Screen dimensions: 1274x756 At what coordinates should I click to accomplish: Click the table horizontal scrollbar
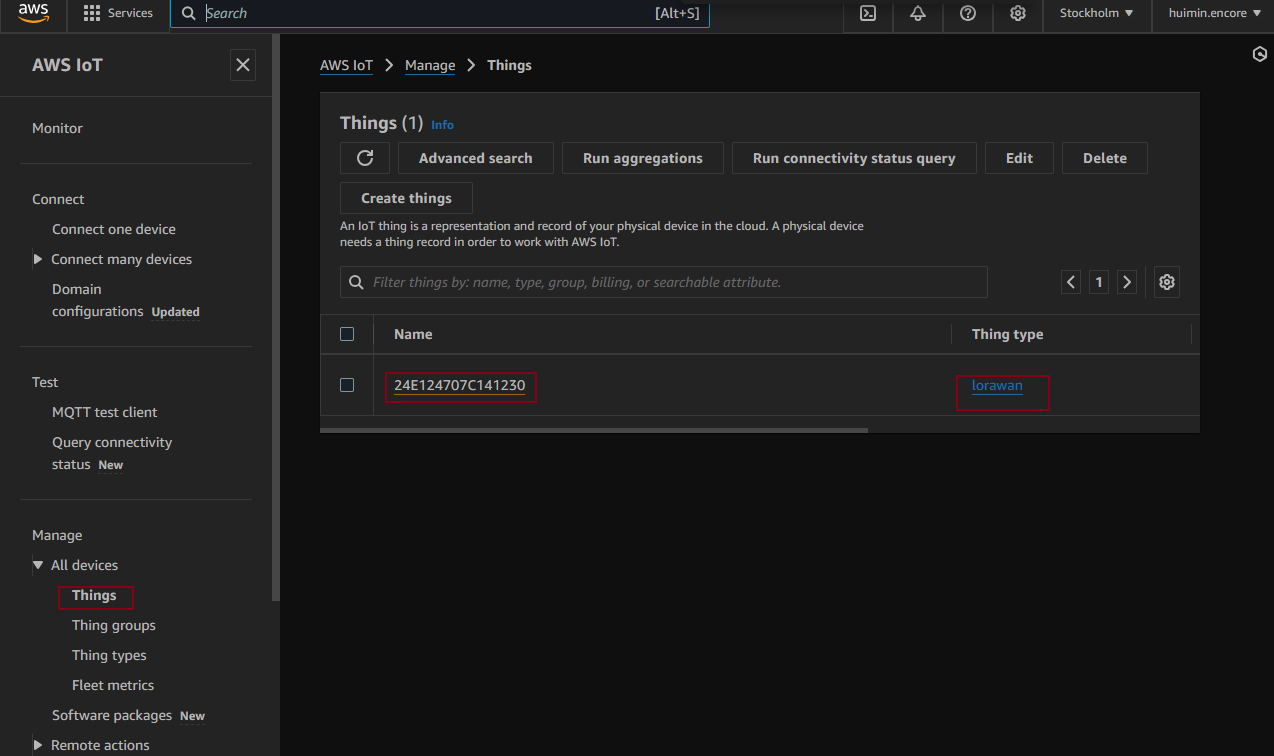coord(594,430)
